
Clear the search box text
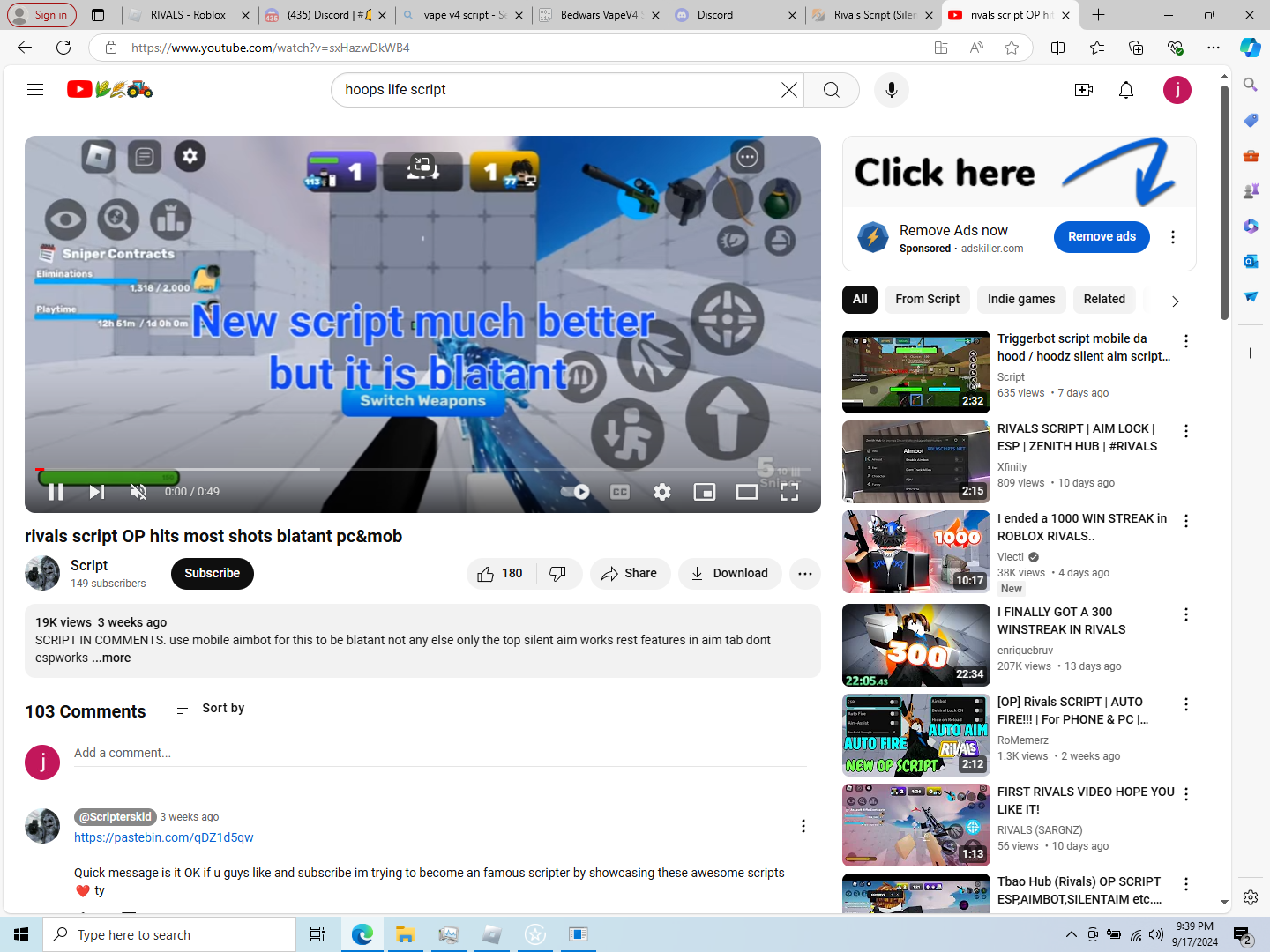[x=789, y=90]
